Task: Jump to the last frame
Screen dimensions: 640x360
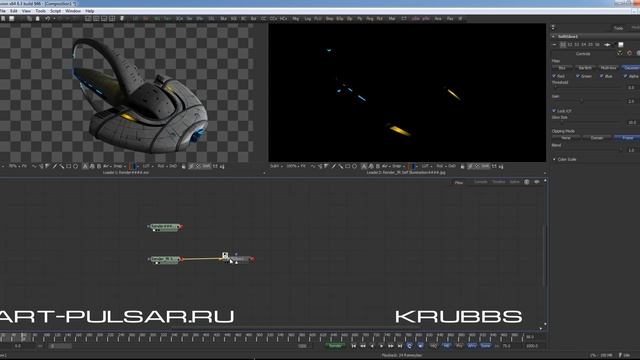Action: (400, 346)
